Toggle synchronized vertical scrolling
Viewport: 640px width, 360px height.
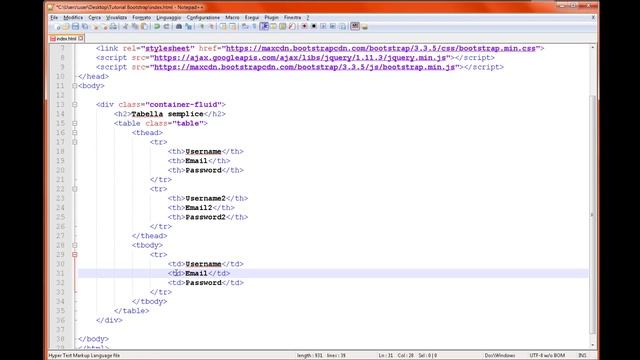coord(223,27)
